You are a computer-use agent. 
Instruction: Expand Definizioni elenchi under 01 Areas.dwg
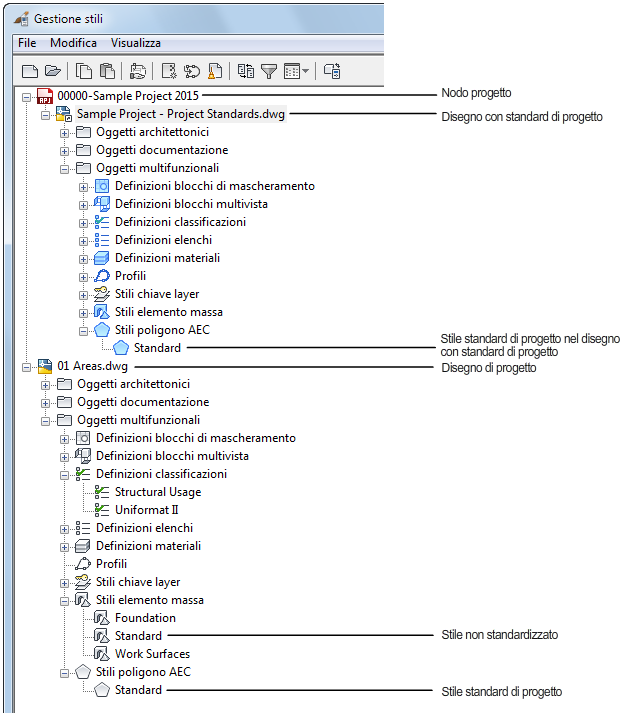click(65, 529)
